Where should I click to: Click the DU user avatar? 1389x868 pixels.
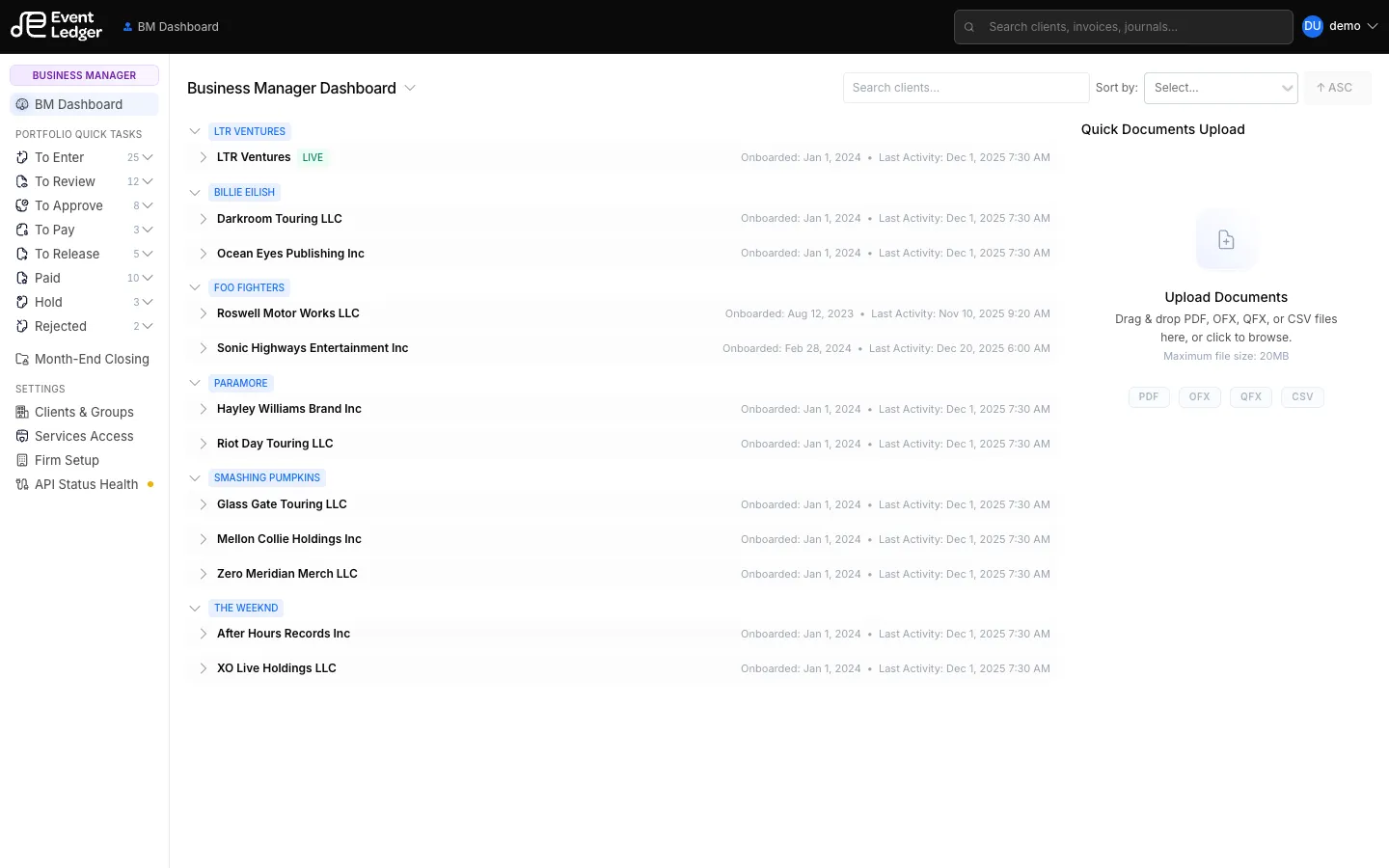tap(1312, 26)
